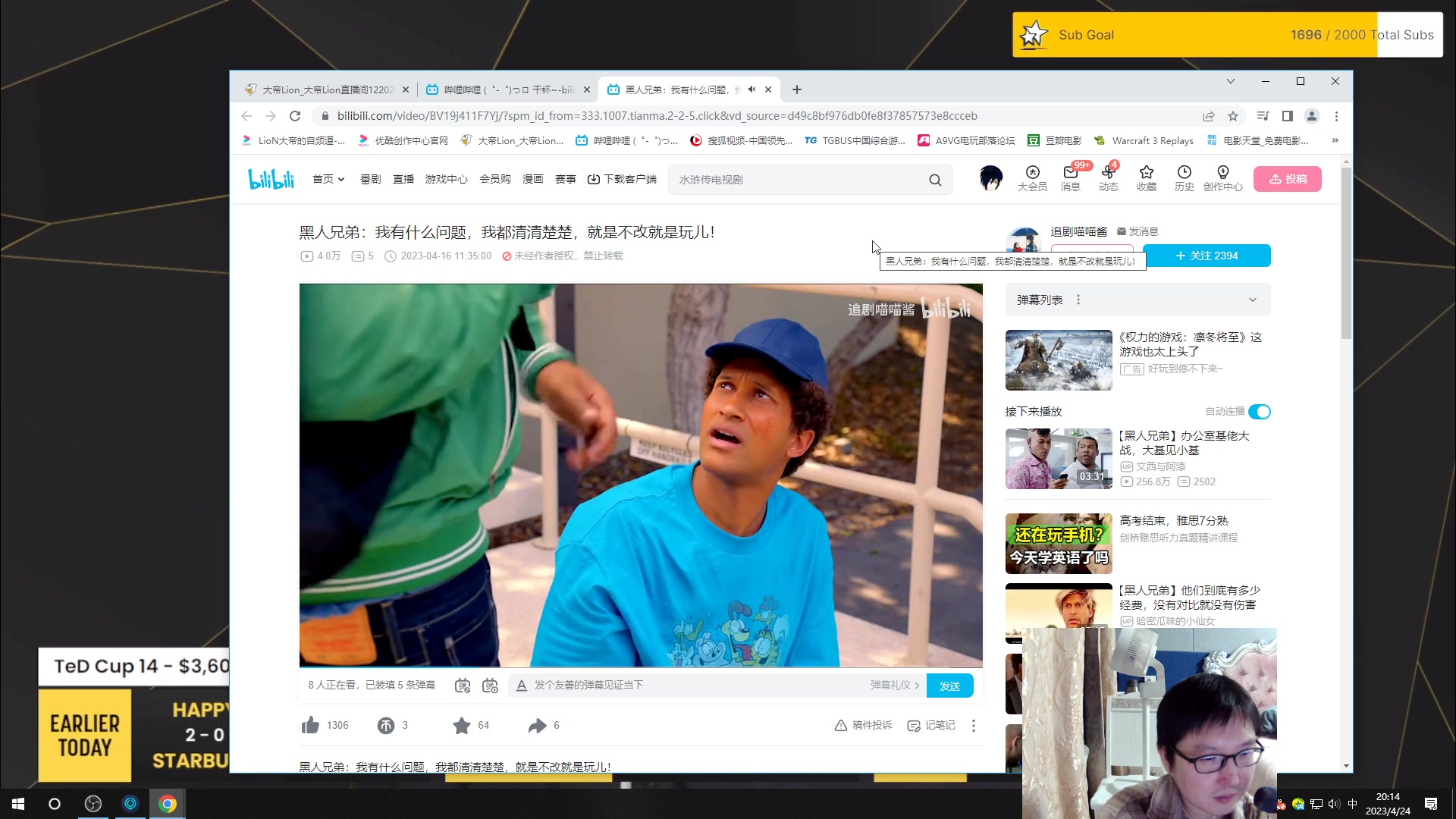Click the danmaku text input field
Screen dimensions: 1456x819
pos(698,686)
